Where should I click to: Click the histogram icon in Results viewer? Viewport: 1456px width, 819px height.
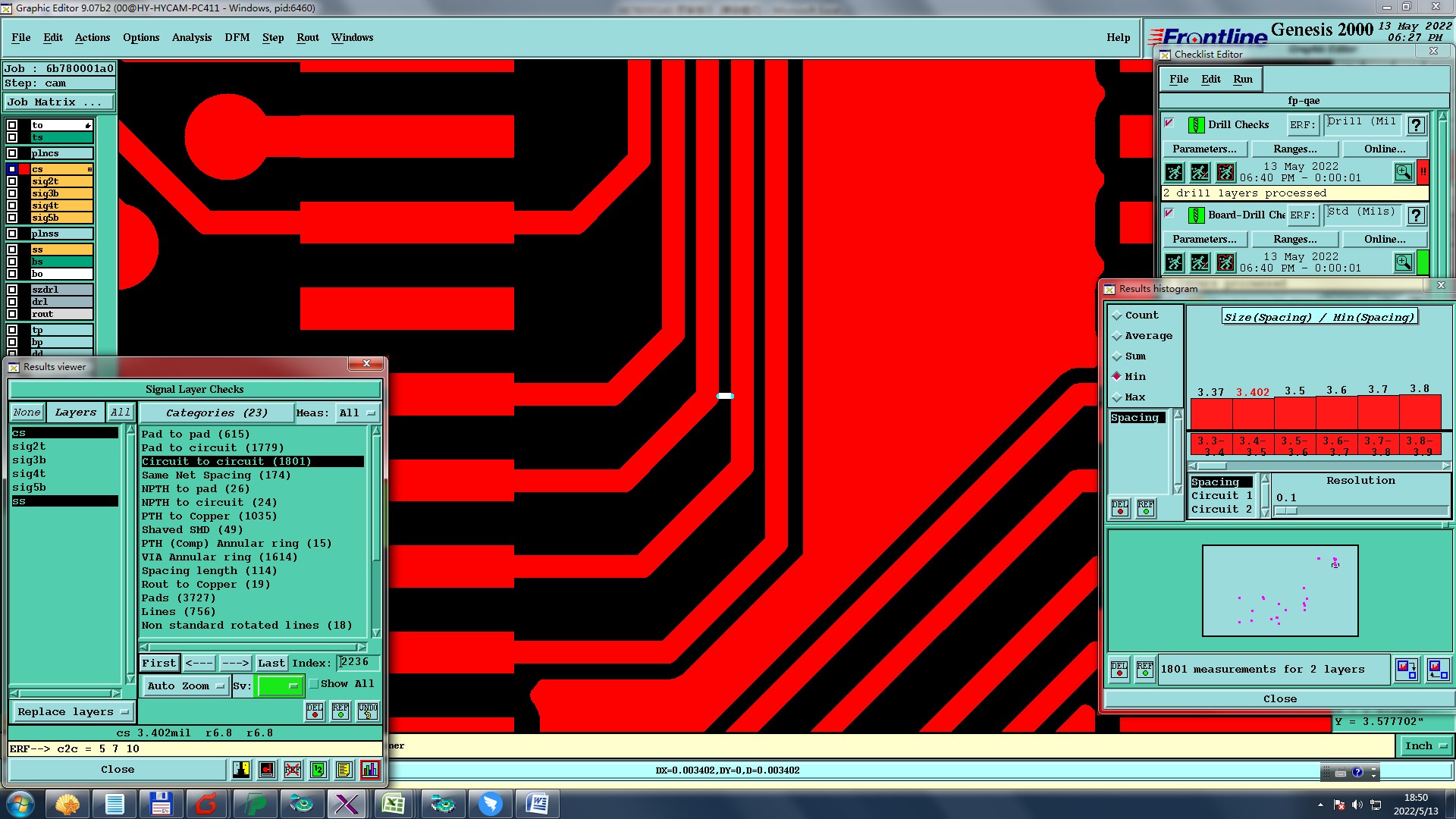coord(370,770)
